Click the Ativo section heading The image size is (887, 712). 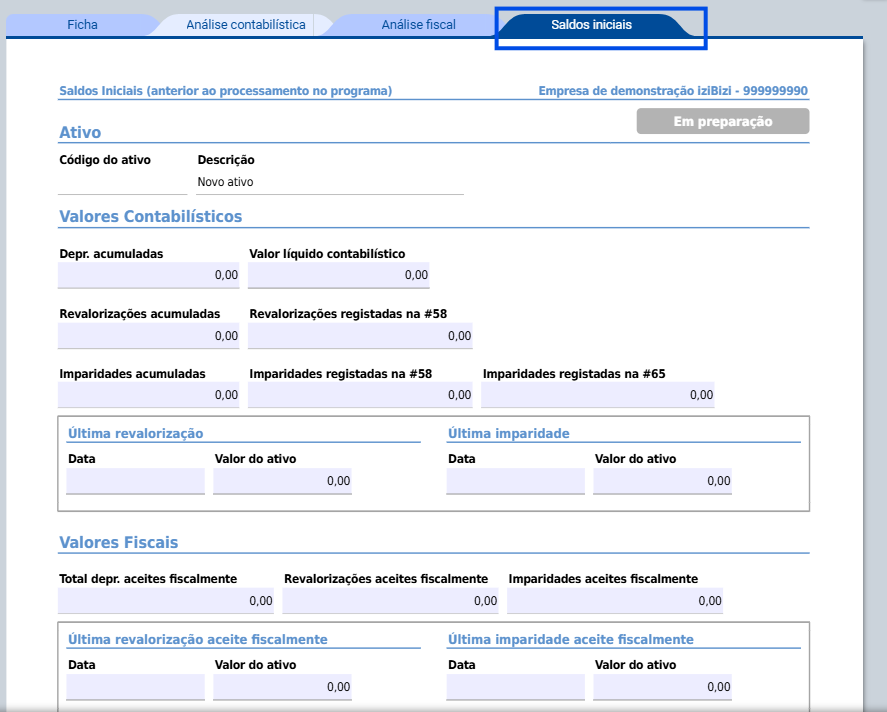80,132
